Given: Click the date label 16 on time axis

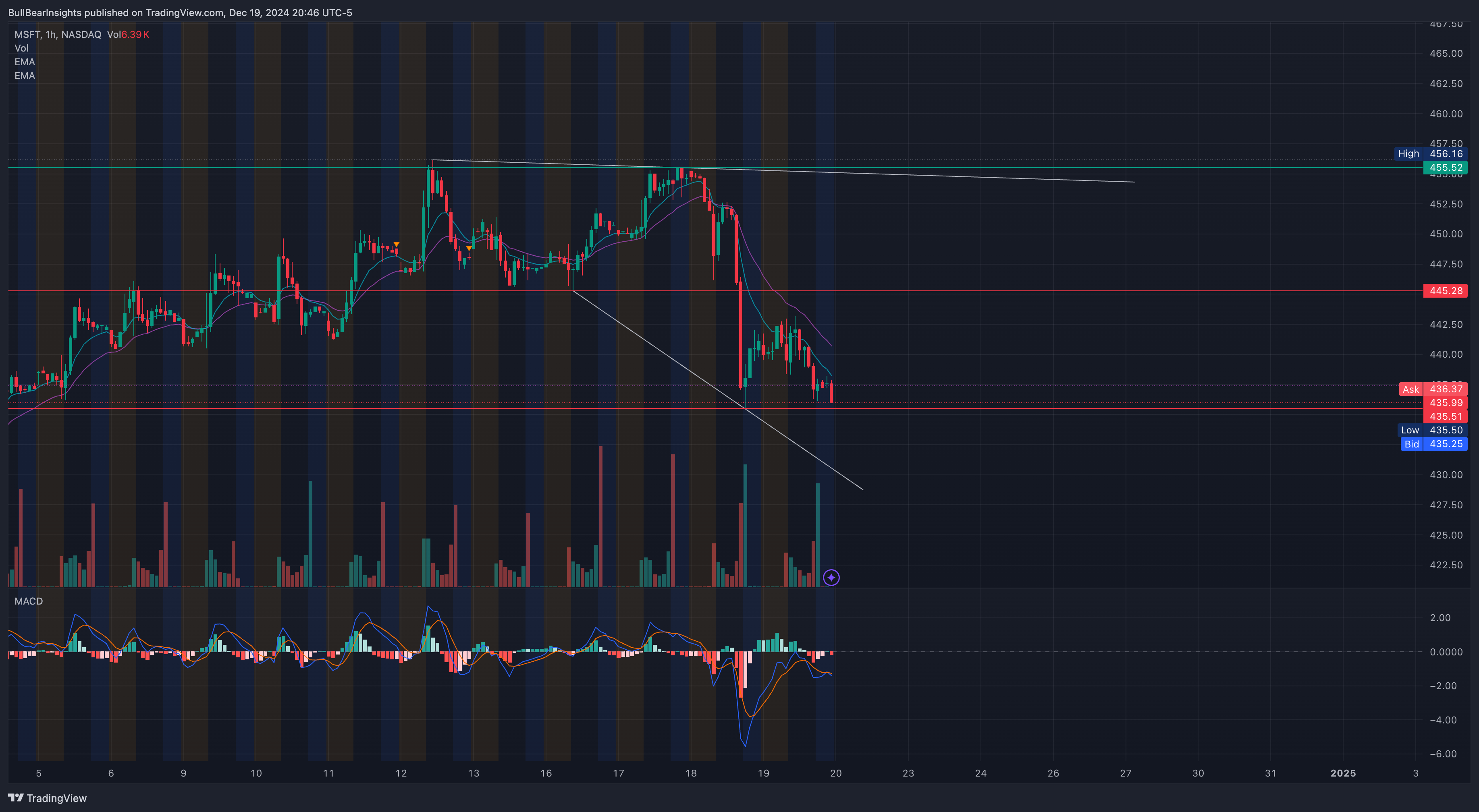Looking at the screenshot, I should click(x=546, y=773).
